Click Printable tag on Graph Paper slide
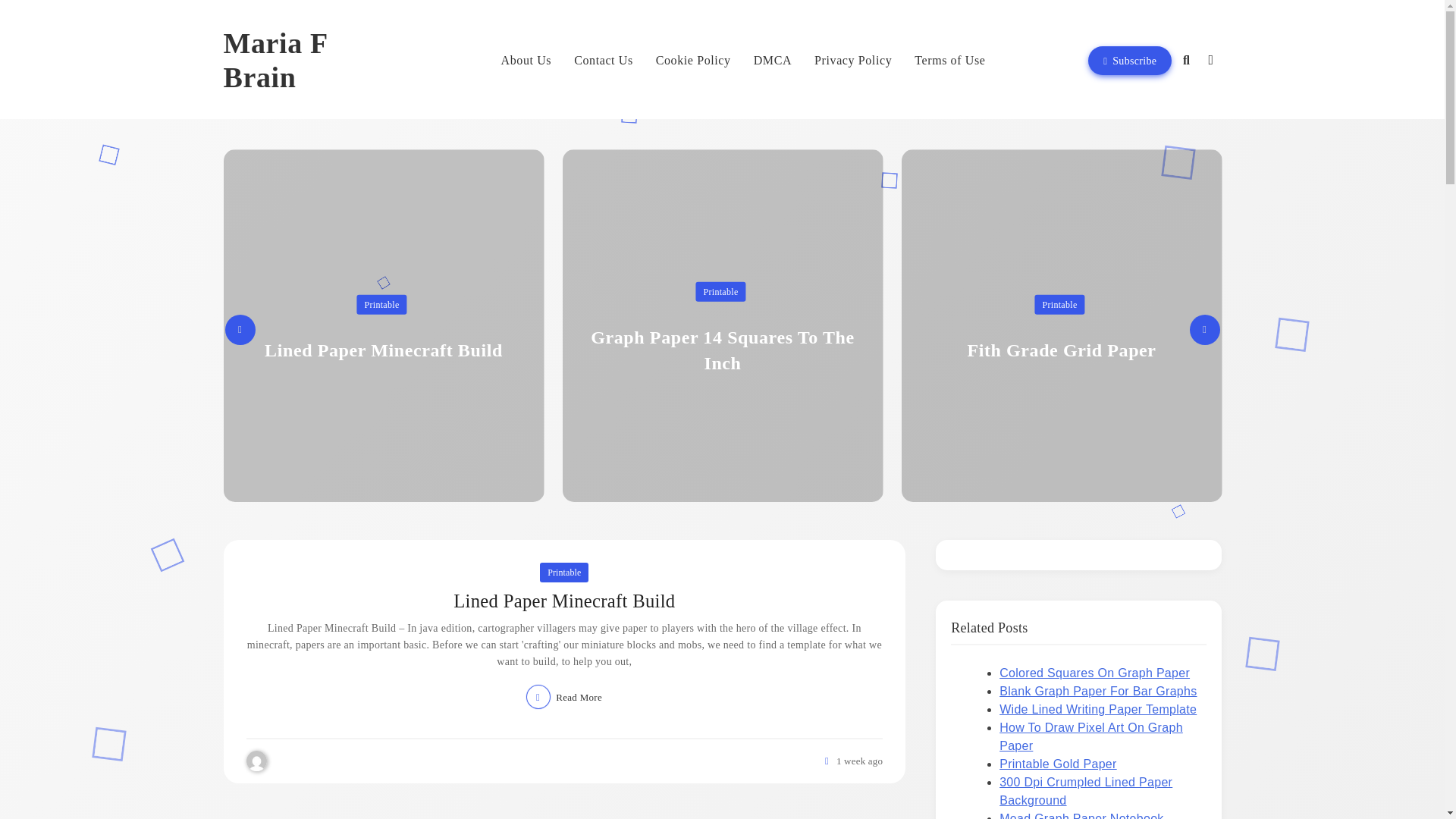The image size is (1456, 819). tap(720, 291)
